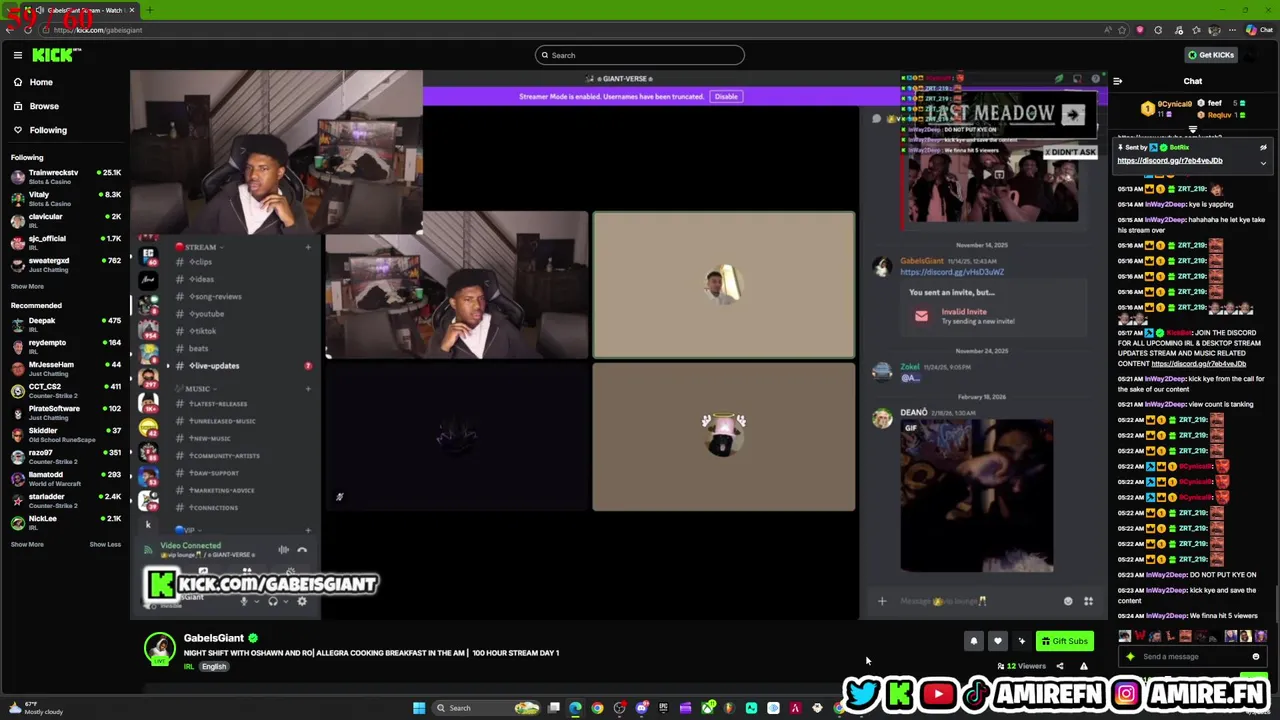Click the add attachment plus in Discord message box

(x=882, y=601)
